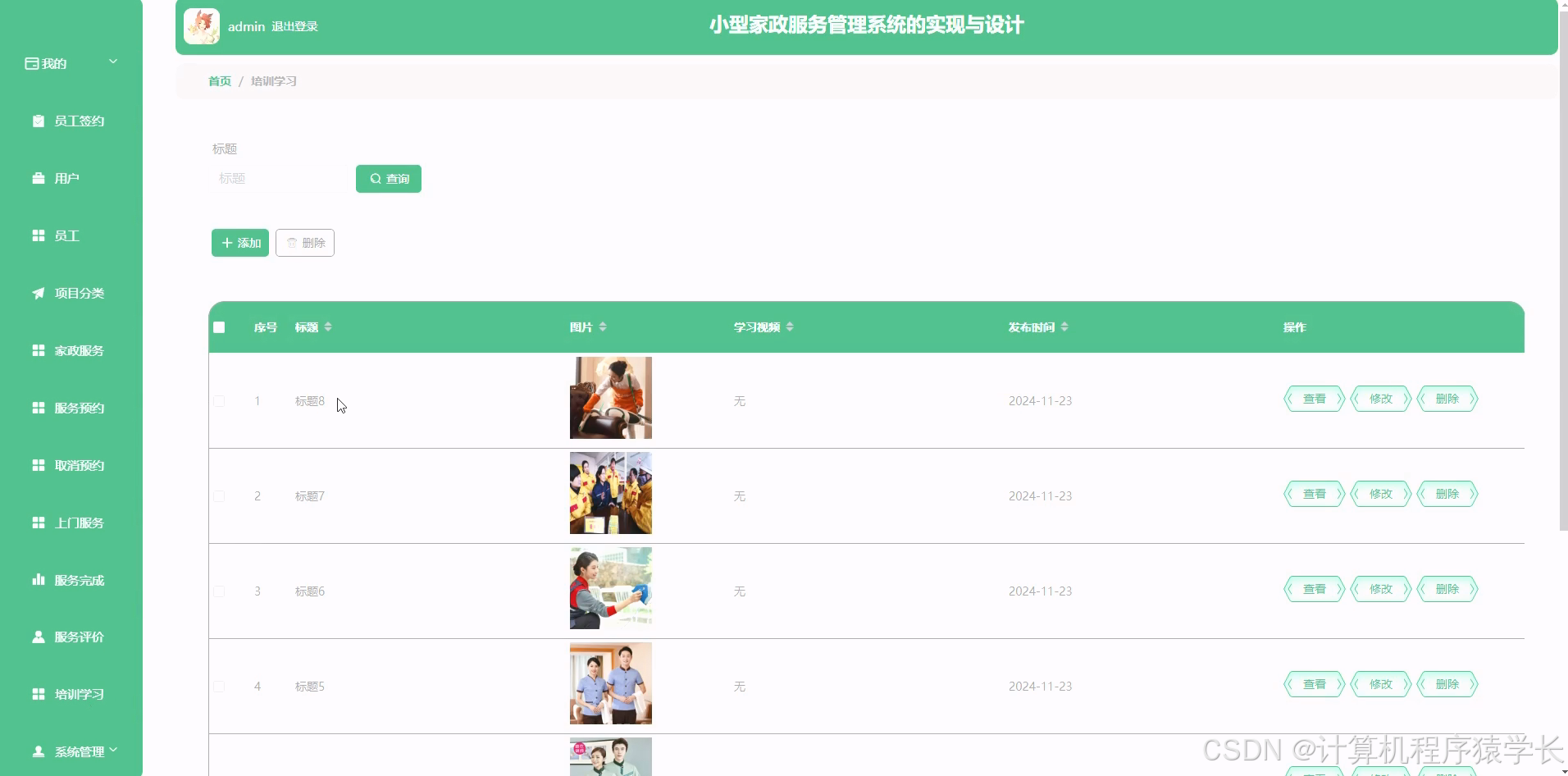This screenshot has height=776, width=1568.
Task: Click the batch 删除 button above table
Action: 305,243
